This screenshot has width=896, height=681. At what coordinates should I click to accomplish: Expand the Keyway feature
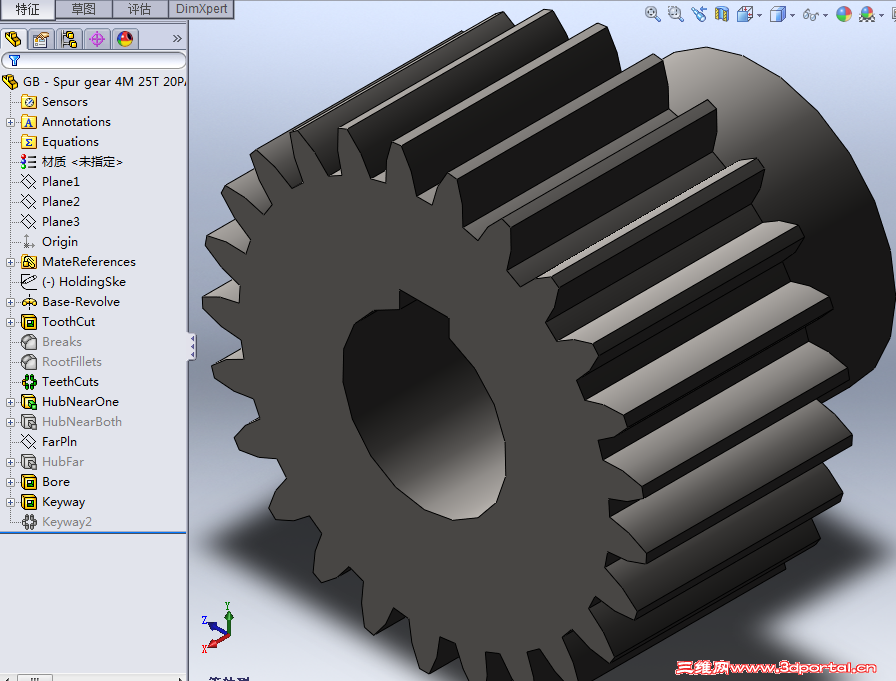pos(10,502)
